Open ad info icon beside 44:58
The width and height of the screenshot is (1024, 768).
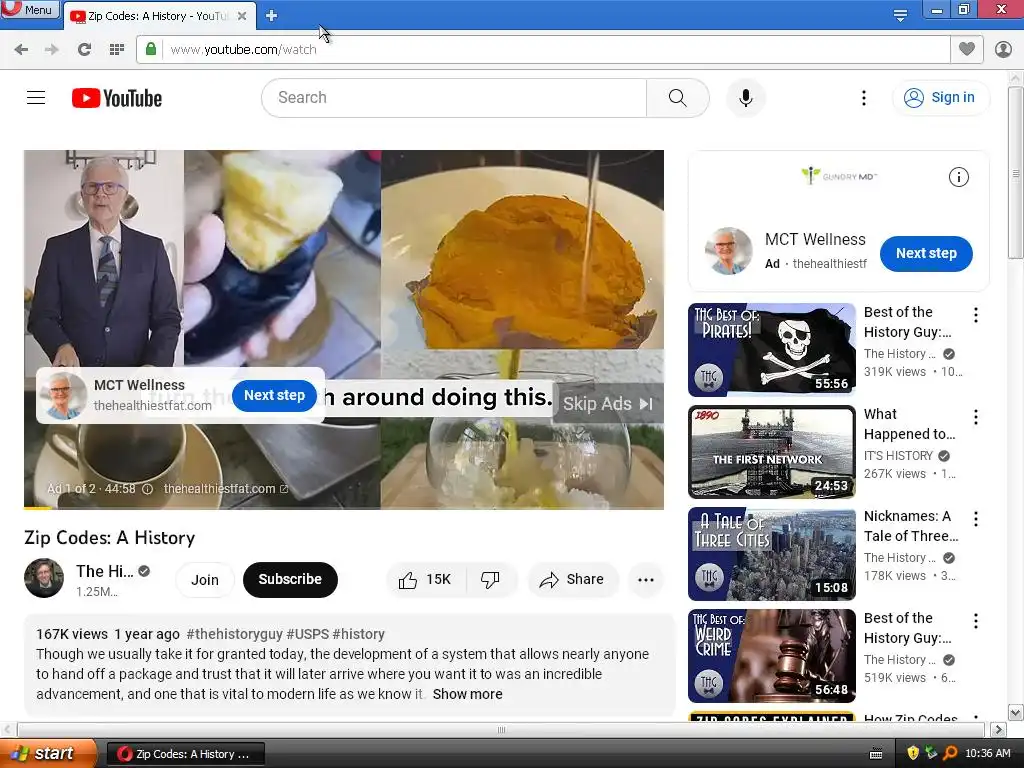tap(148, 489)
